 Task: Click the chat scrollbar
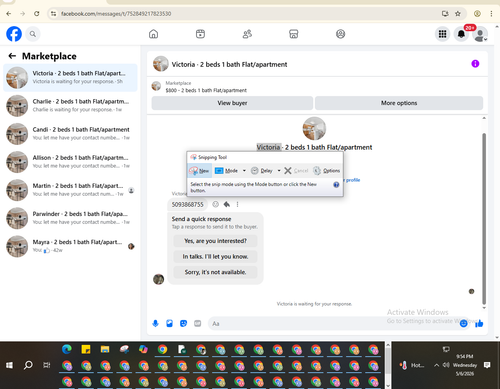click(484, 218)
